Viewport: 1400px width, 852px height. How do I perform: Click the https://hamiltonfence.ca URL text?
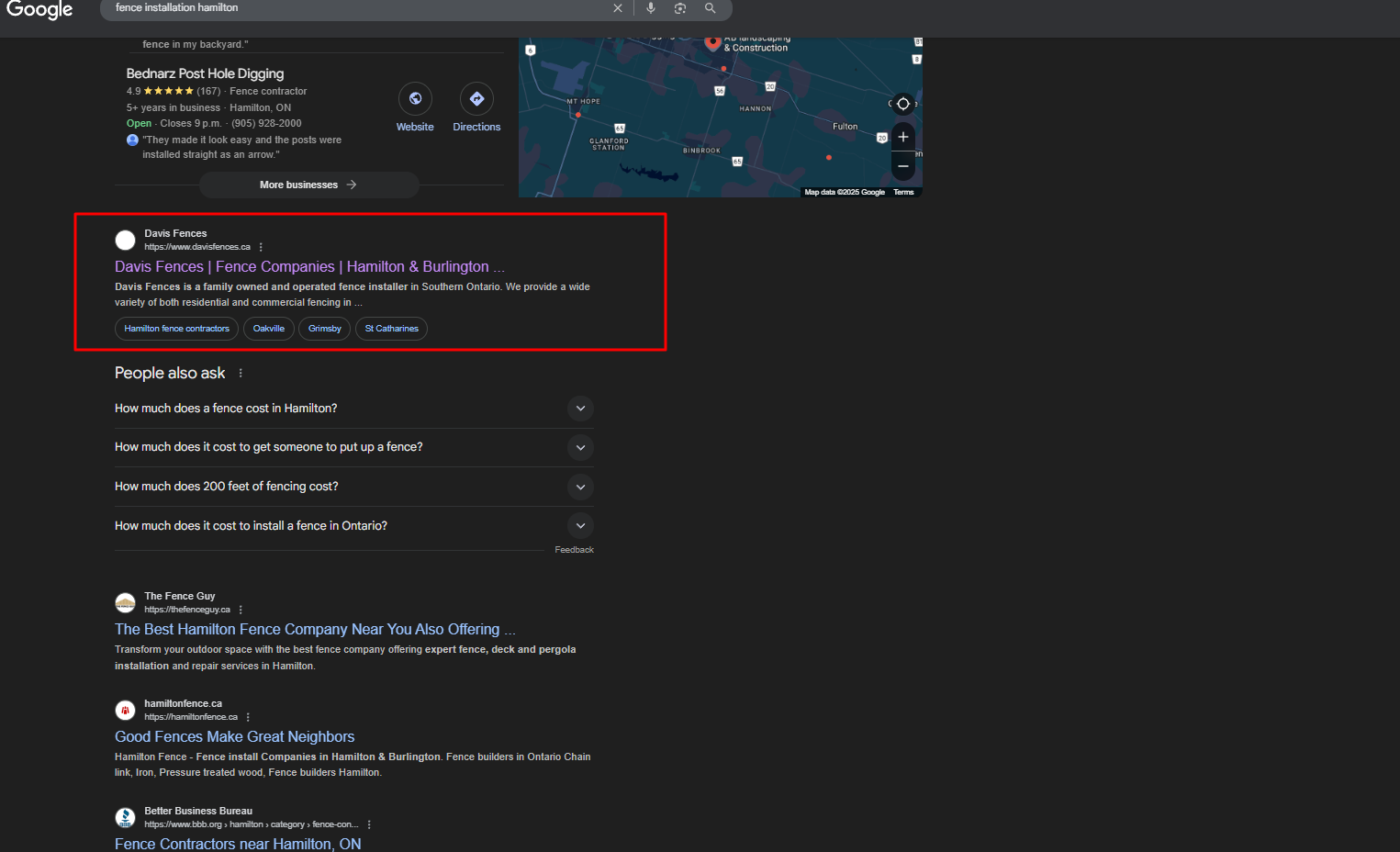(x=191, y=717)
